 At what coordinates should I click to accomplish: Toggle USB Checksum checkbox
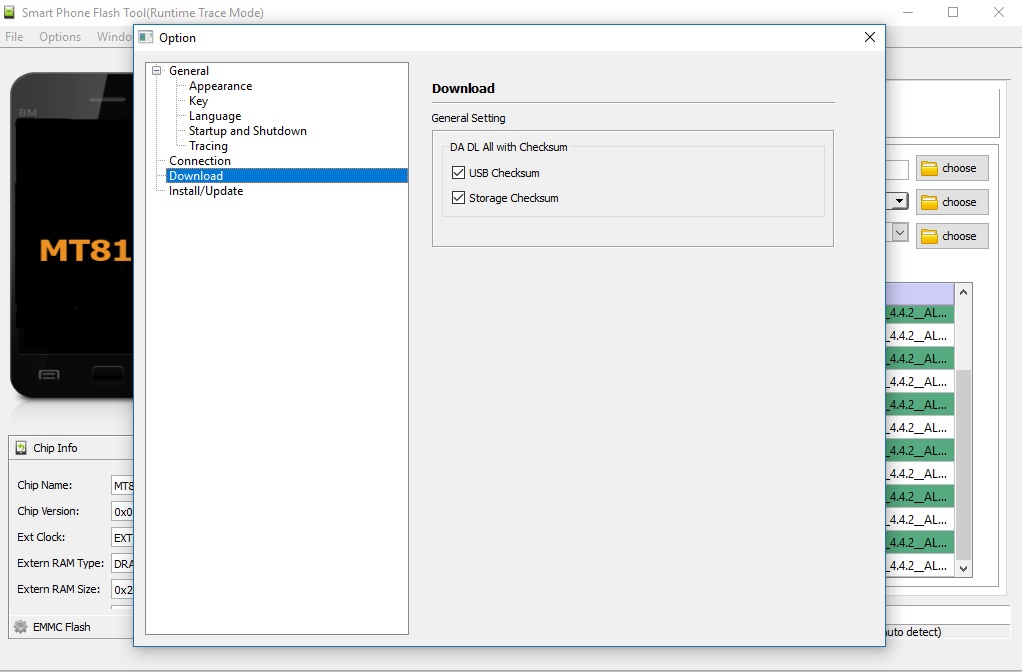pos(458,173)
